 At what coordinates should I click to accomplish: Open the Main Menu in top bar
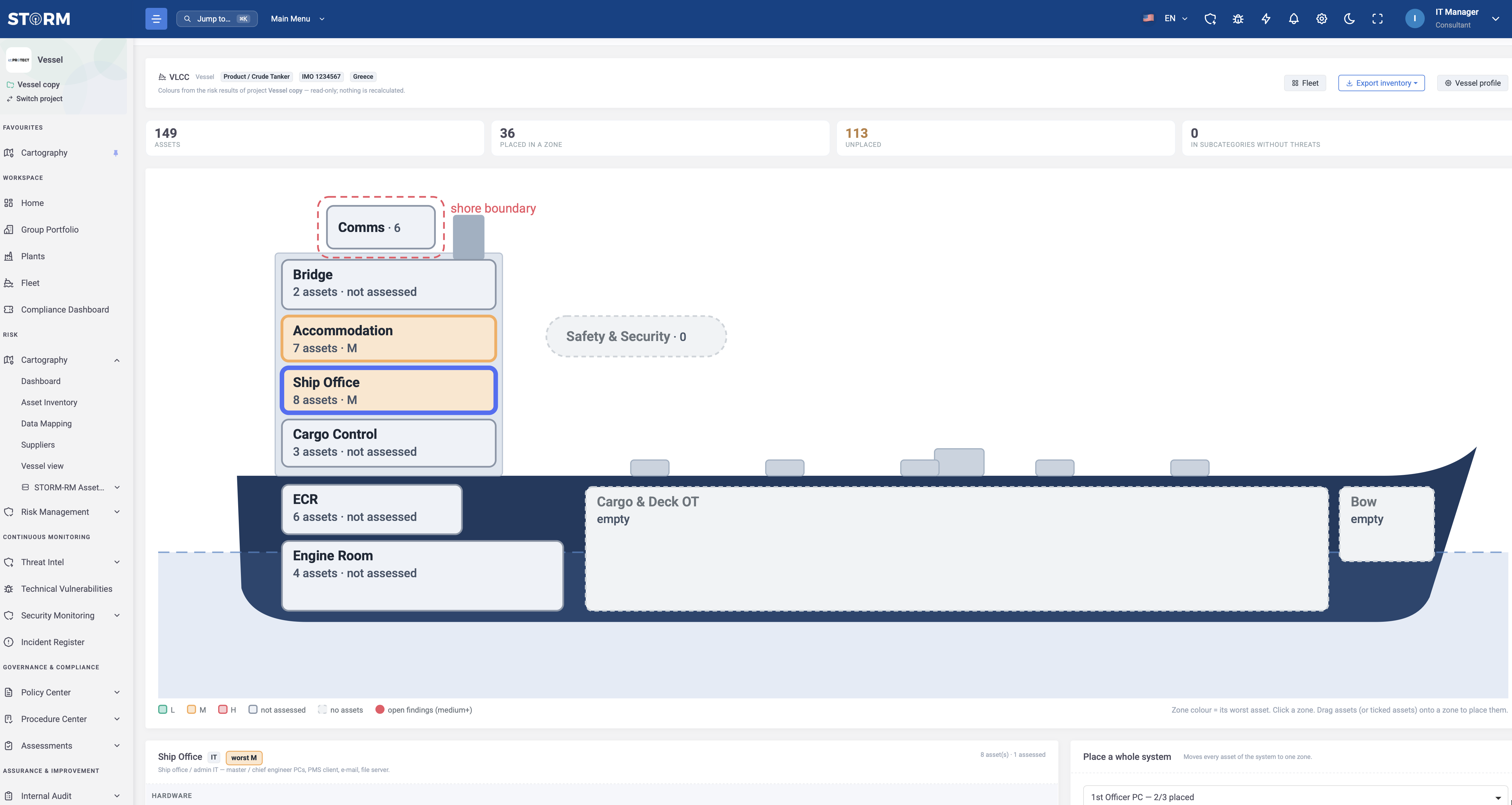click(x=298, y=19)
